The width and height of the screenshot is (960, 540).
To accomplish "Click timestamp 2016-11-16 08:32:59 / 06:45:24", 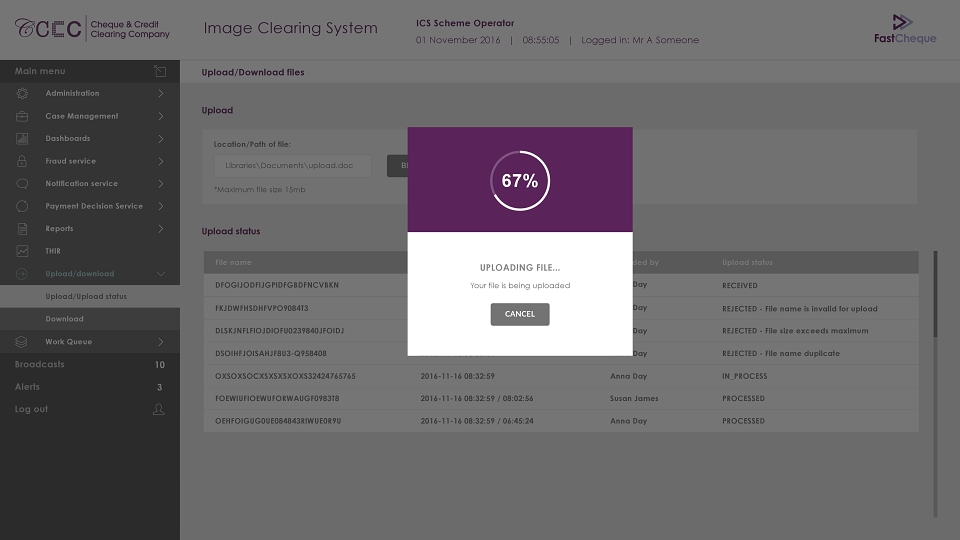I will click(x=476, y=421).
